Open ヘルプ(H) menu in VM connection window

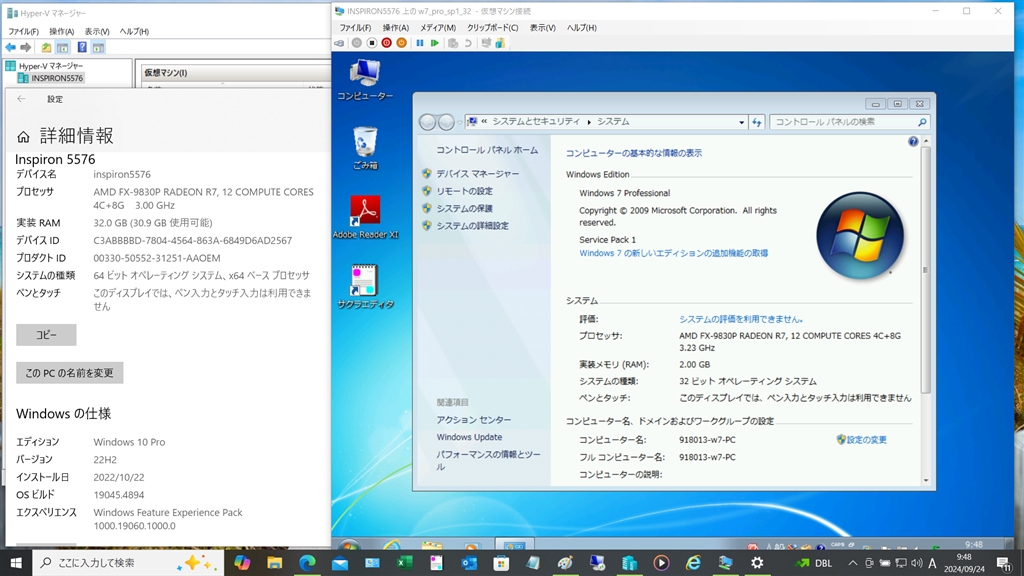(581, 28)
